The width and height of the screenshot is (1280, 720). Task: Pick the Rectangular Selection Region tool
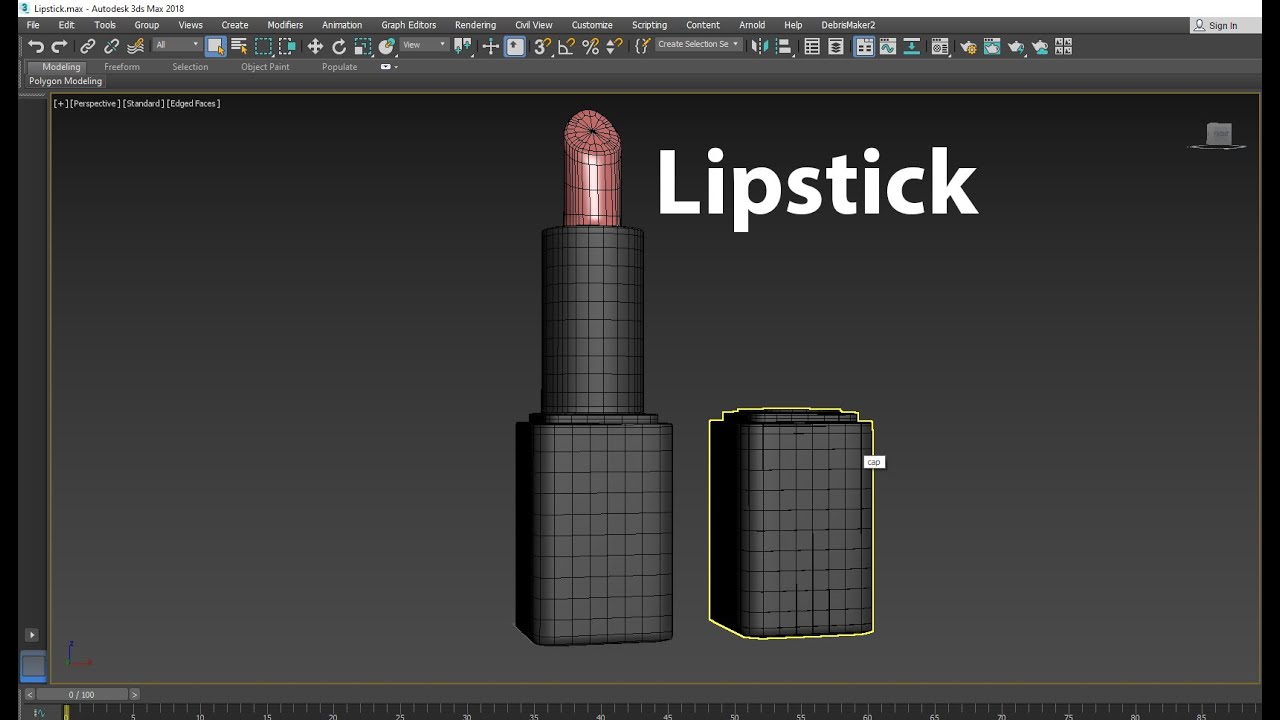click(263, 46)
